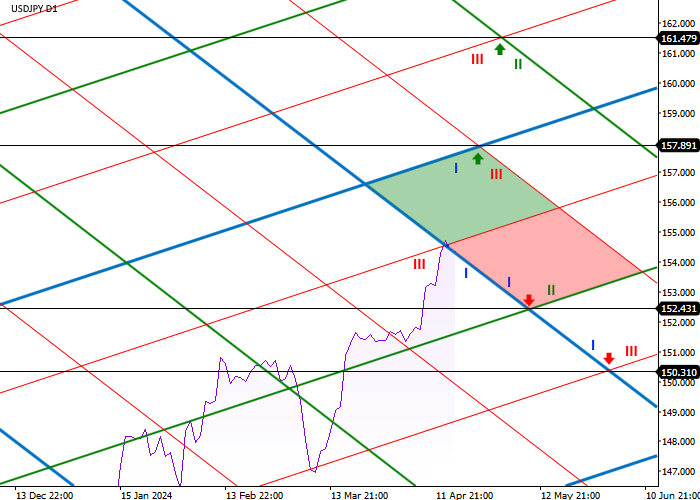Click green II label right of 161.479 arrow
The height and width of the screenshot is (500, 700).
[517, 64]
